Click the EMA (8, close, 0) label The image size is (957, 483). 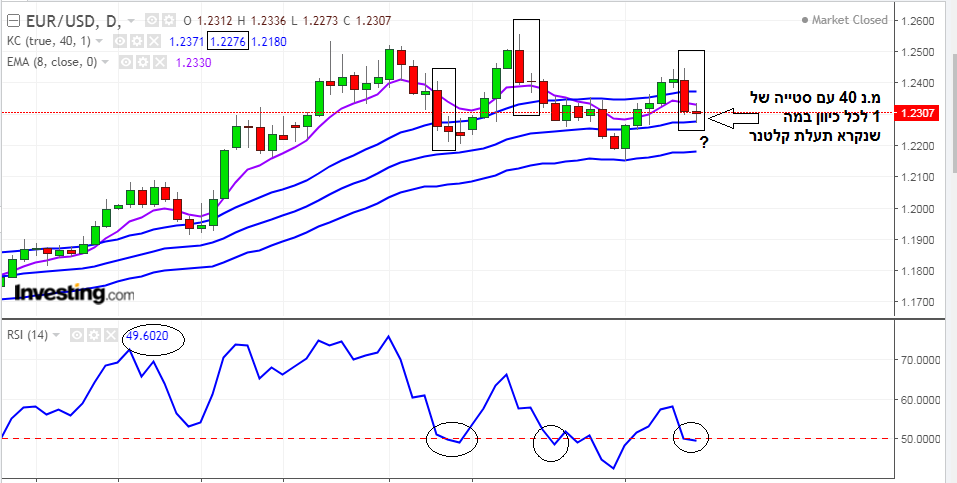click(x=52, y=62)
